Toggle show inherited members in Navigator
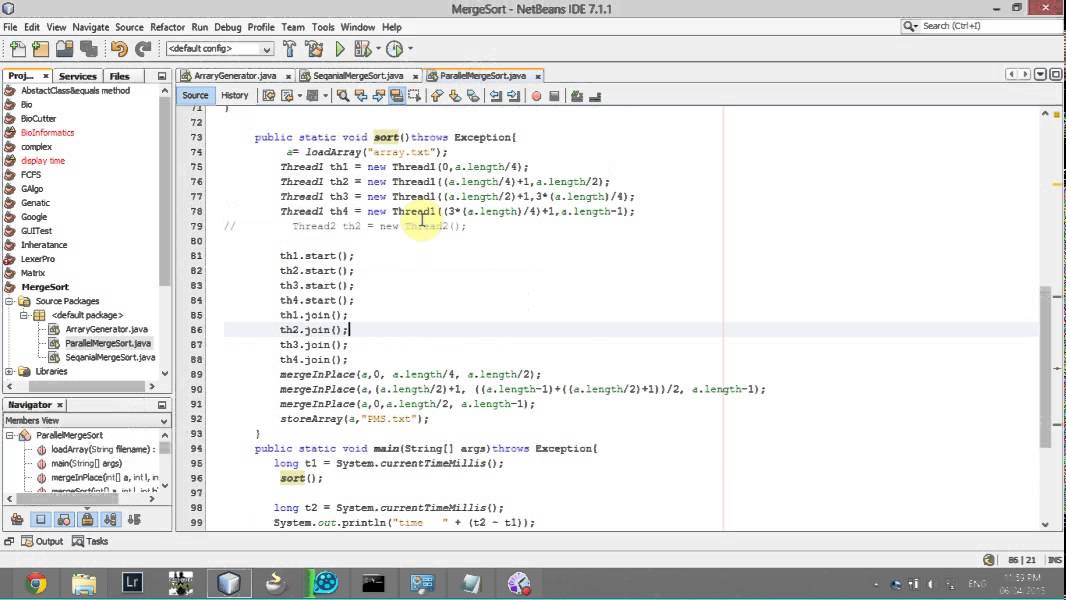The image size is (1066, 600). [x=17, y=520]
